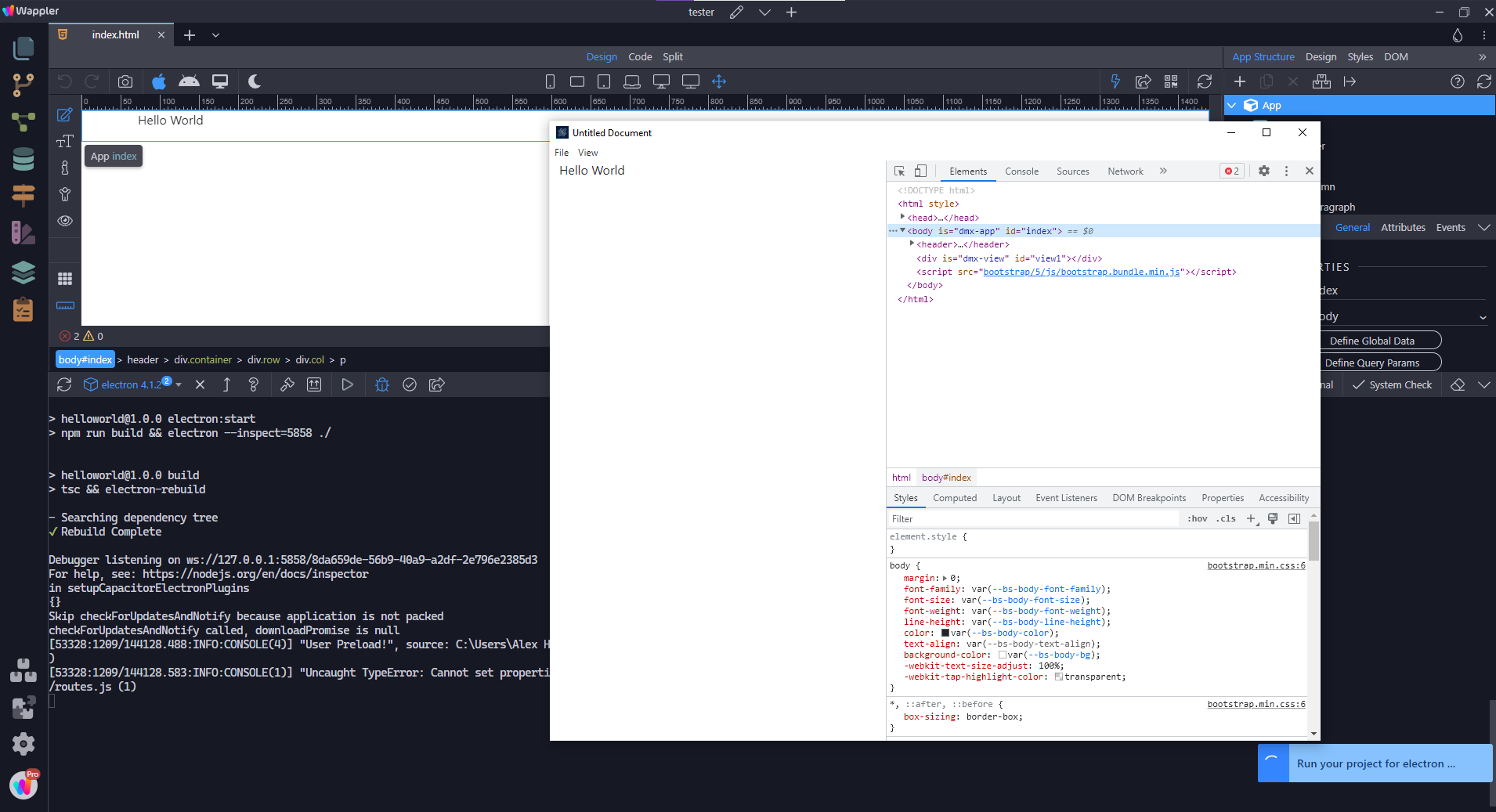Select the Android preview icon
The height and width of the screenshot is (812, 1496).
pos(189,81)
